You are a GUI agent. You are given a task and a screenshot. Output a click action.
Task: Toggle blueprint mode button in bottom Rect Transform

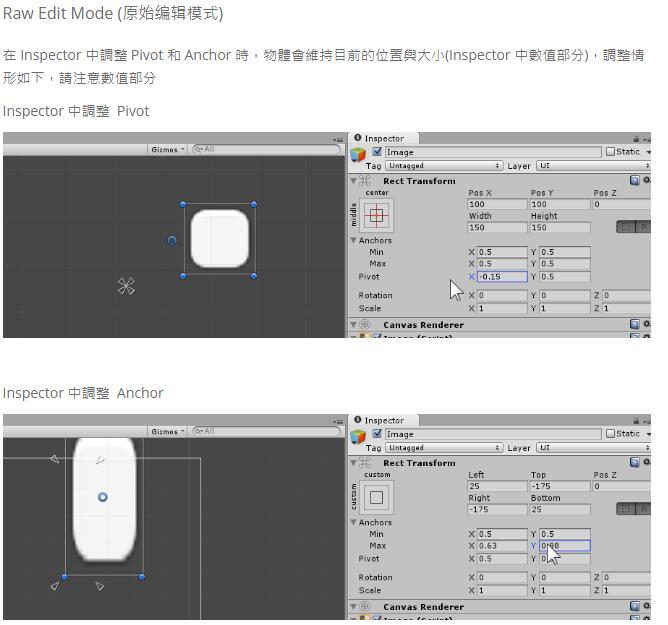626,509
